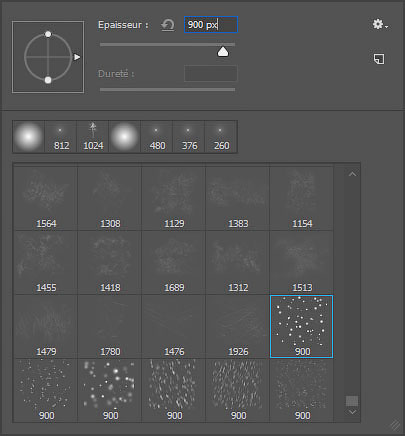Screen dimensions: 405x436
Task: Choose the texture brush labeled 1689
Action: [174, 262]
